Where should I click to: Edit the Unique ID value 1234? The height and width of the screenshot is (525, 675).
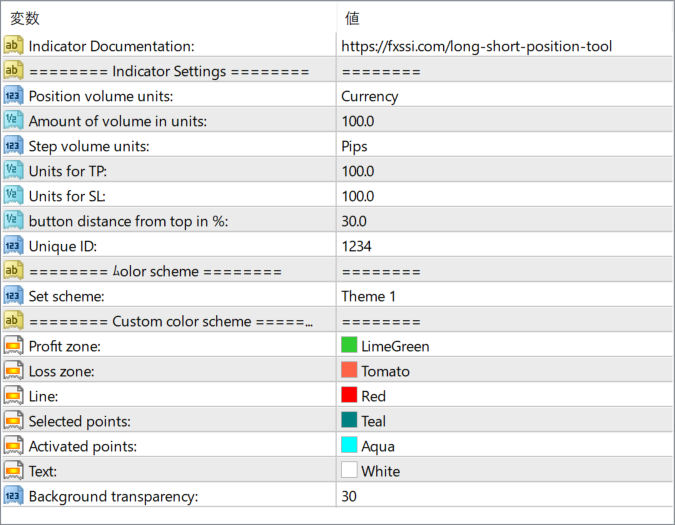tap(356, 246)
